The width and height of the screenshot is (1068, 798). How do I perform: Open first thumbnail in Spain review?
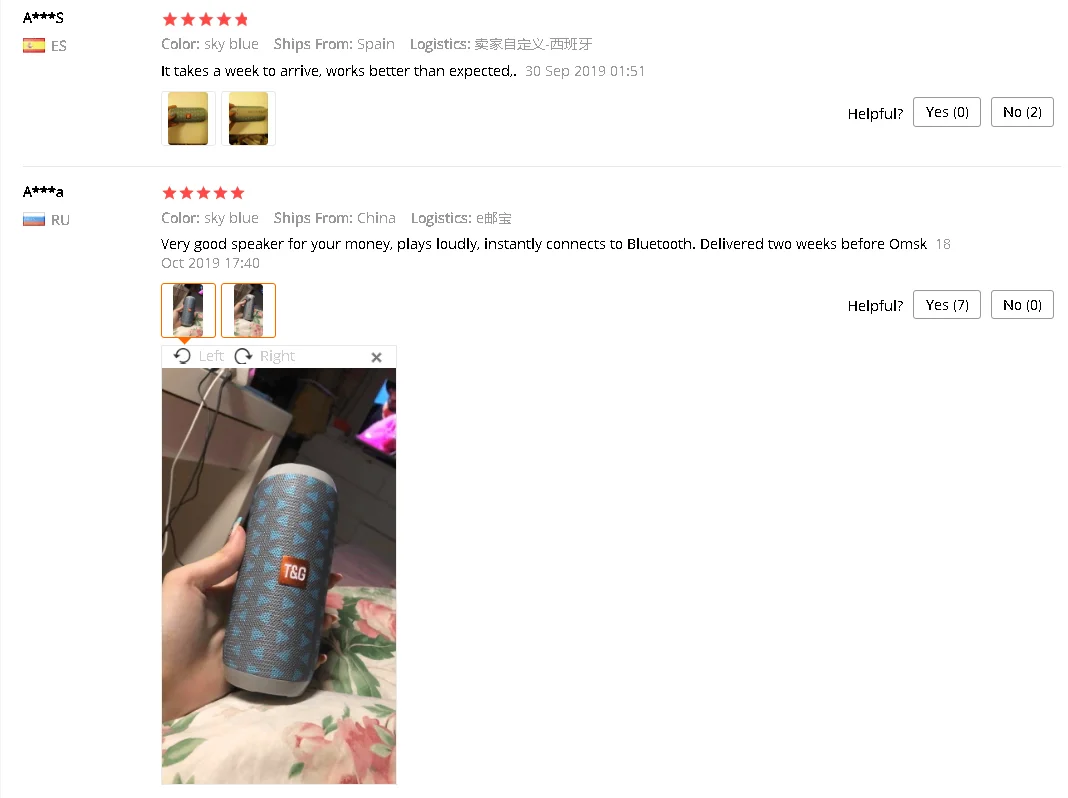pos(188,118)
